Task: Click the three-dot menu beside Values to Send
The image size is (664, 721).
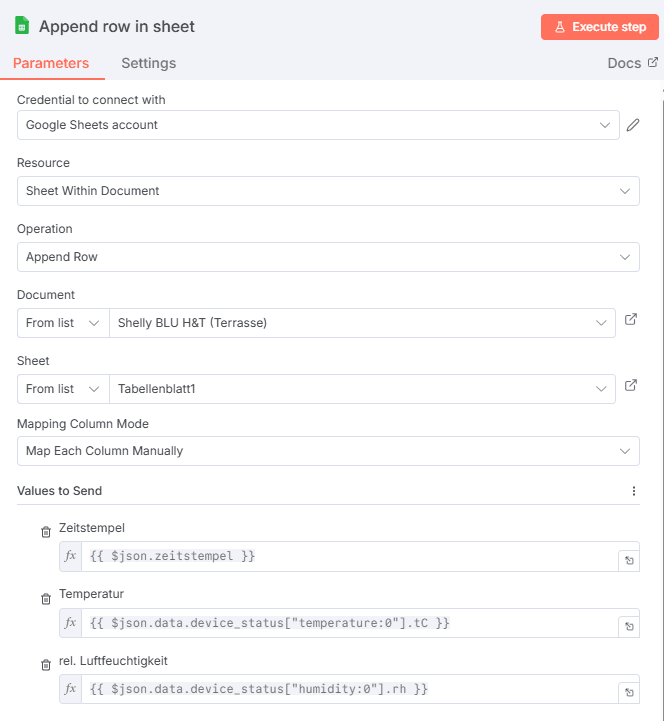Action: click(633, 491)
